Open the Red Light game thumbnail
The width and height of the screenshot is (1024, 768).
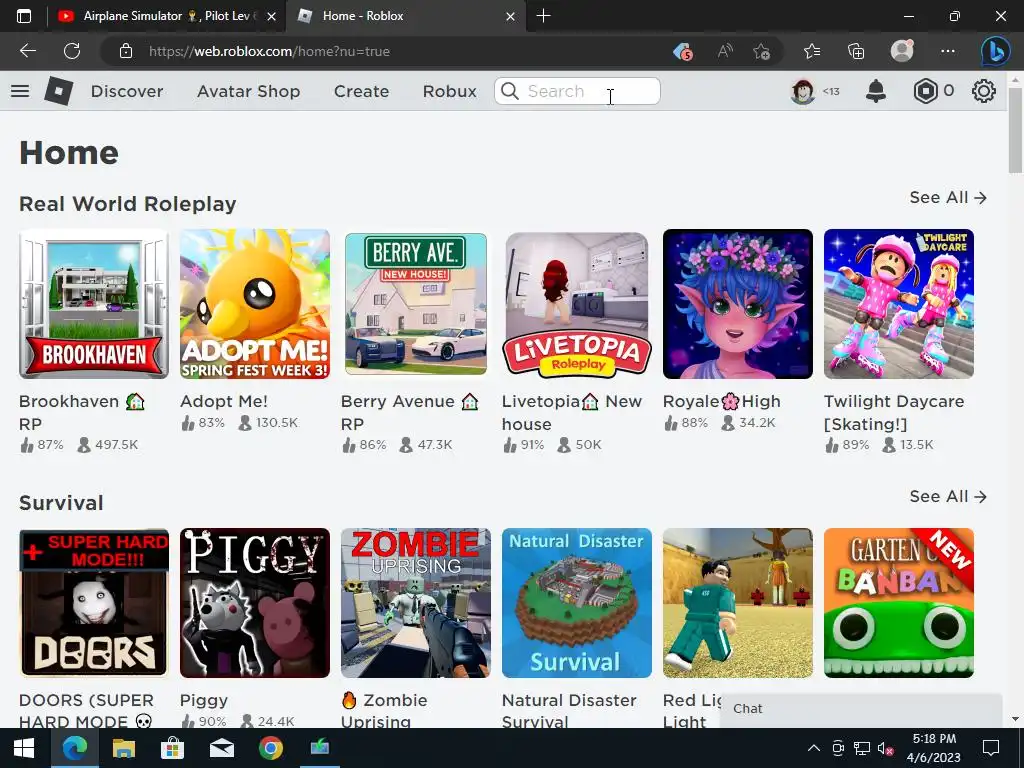point(738,603)
